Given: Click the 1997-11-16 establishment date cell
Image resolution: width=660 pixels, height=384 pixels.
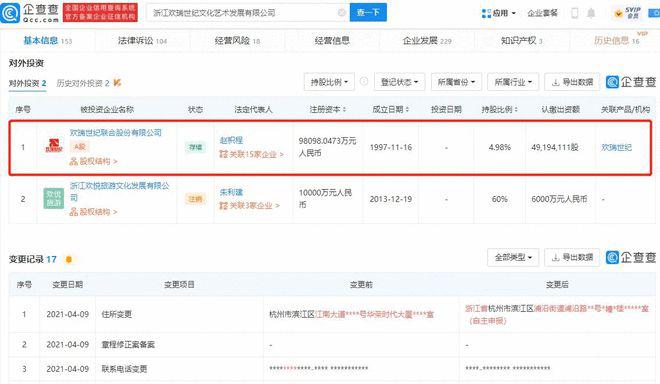Looking at the screenshot, I should pyautogui.click(x=391, y=147).
